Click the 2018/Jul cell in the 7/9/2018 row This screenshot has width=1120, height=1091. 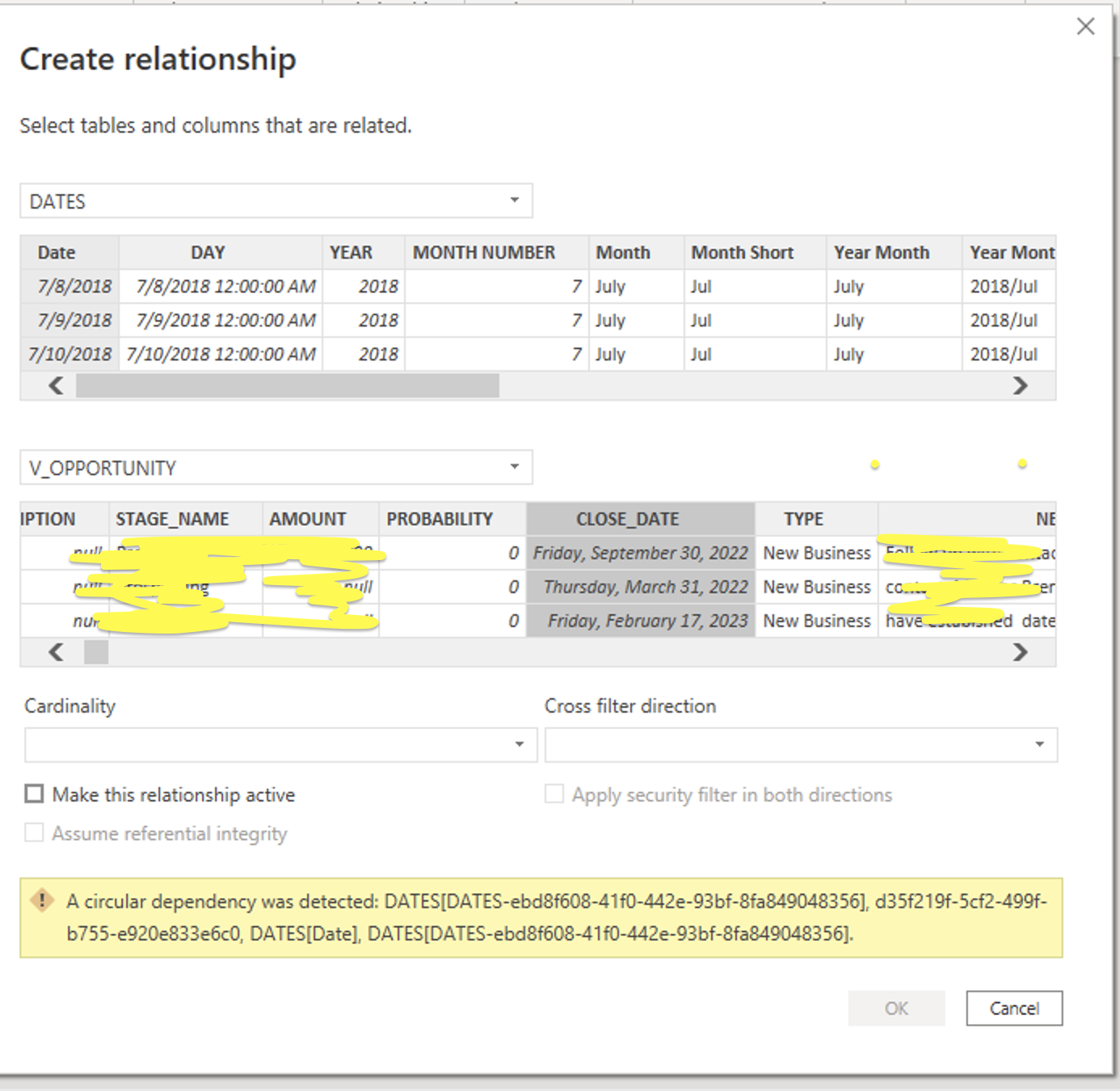[x=1008, y=320]
